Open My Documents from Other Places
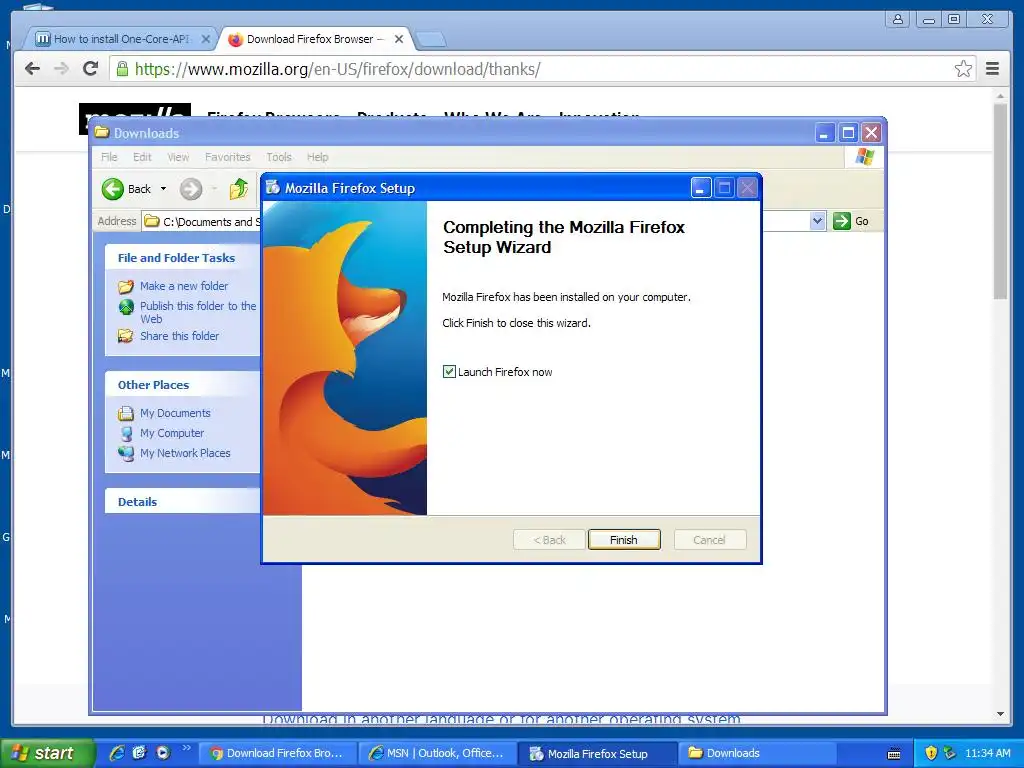This screenshot has height=768, width=1024. [x=175, y=413]
